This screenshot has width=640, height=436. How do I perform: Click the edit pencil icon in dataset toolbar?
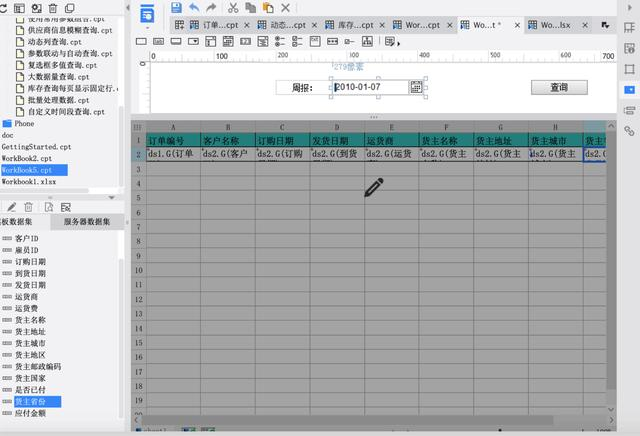coord(11,207)
